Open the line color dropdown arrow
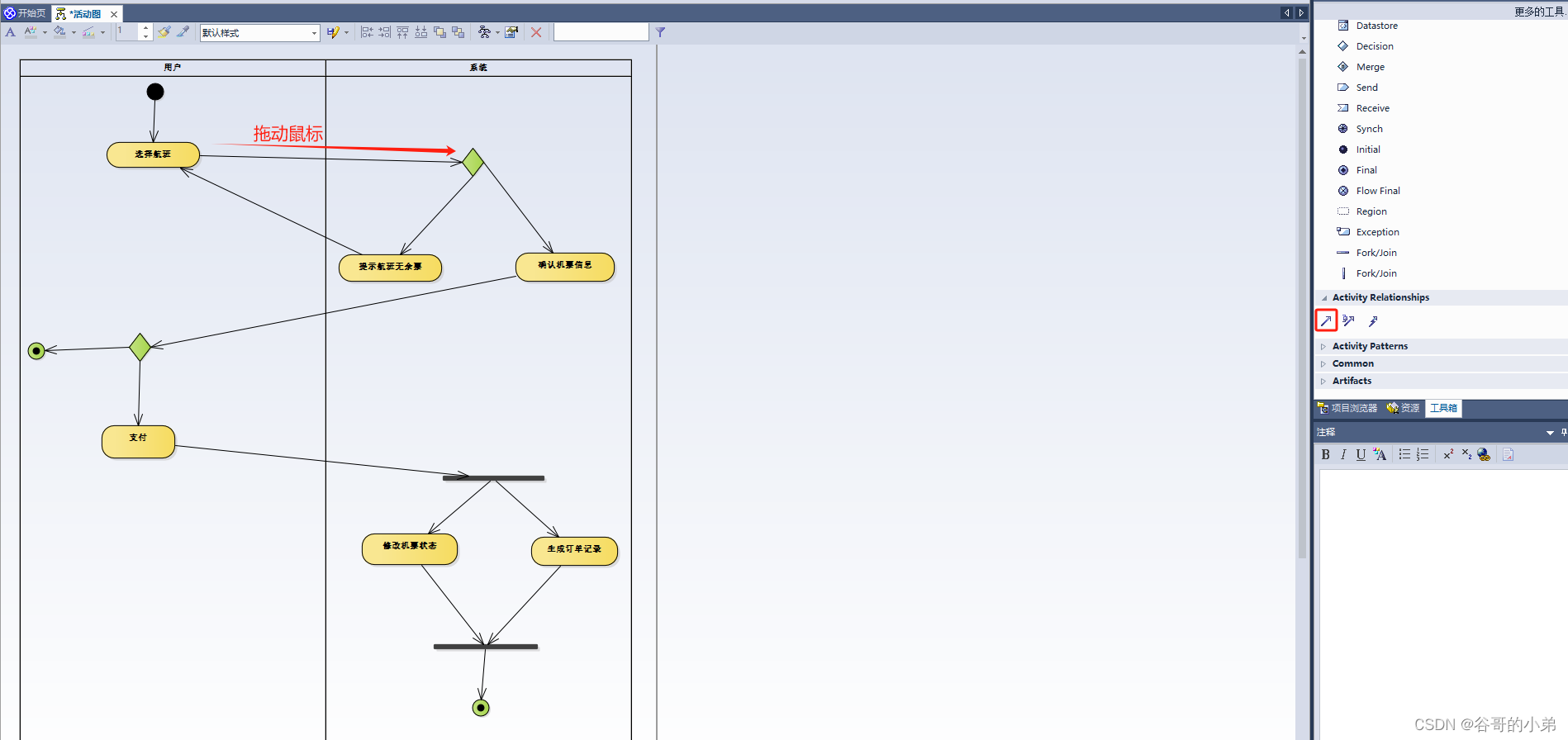 [x=102, y=33]
